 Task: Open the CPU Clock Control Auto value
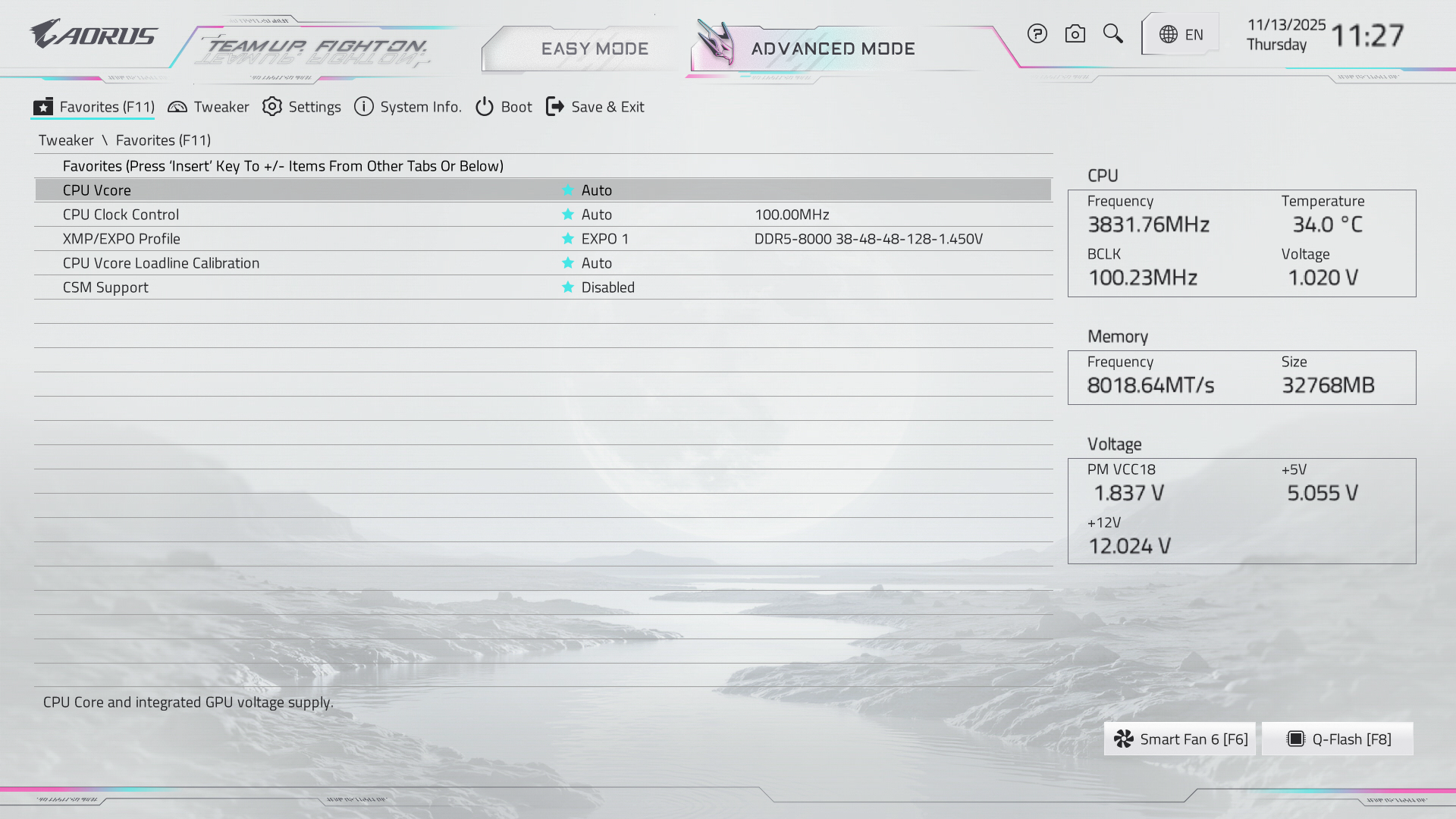pyautogui.click(x=597, y=215)
